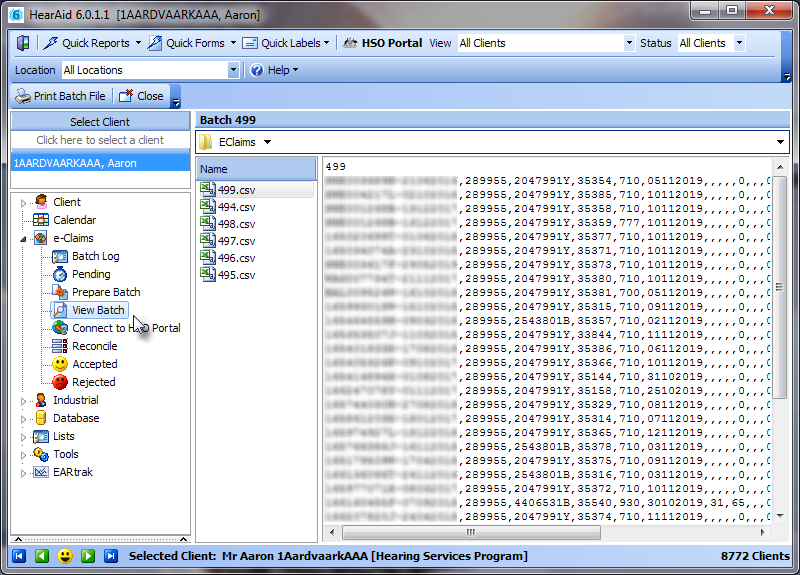Expand the Location dropdown

pyautogui.click(x=233, y=70)
